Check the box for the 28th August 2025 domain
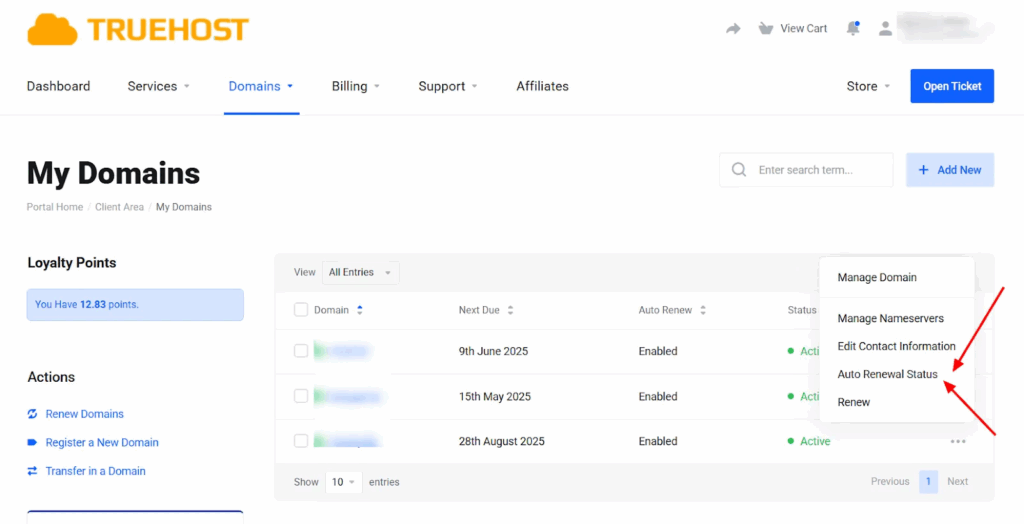 [301, 441]
